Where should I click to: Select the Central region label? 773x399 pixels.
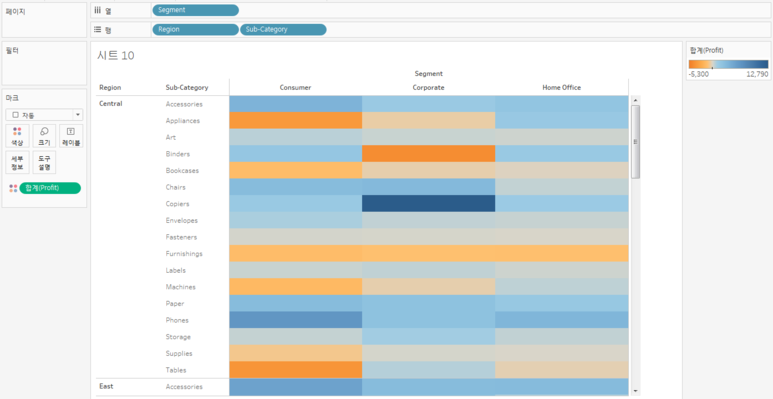pyautogui.click(x=110, y=104)
